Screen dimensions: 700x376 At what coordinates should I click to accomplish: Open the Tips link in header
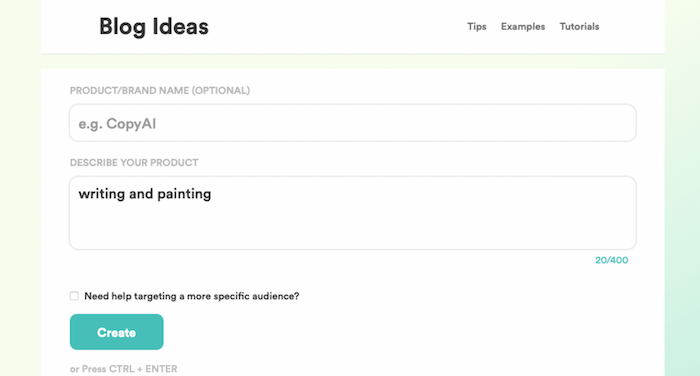coord(476,27)
